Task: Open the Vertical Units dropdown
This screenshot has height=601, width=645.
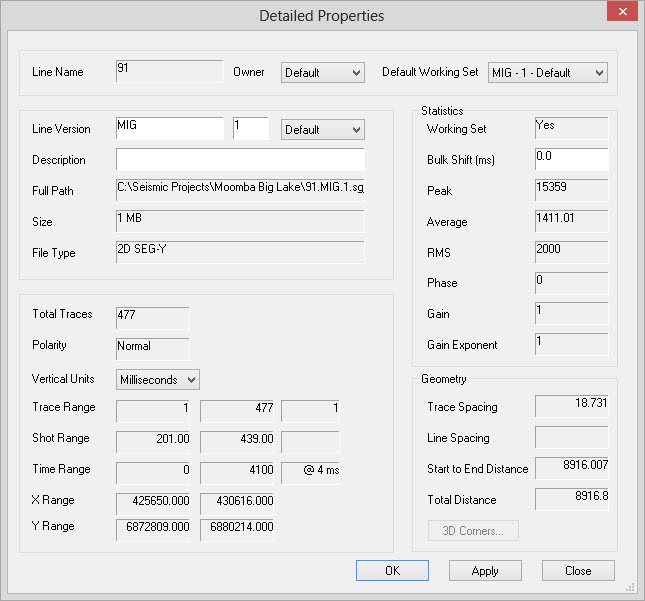Action: pyautogui.click(x=158, y=380)
